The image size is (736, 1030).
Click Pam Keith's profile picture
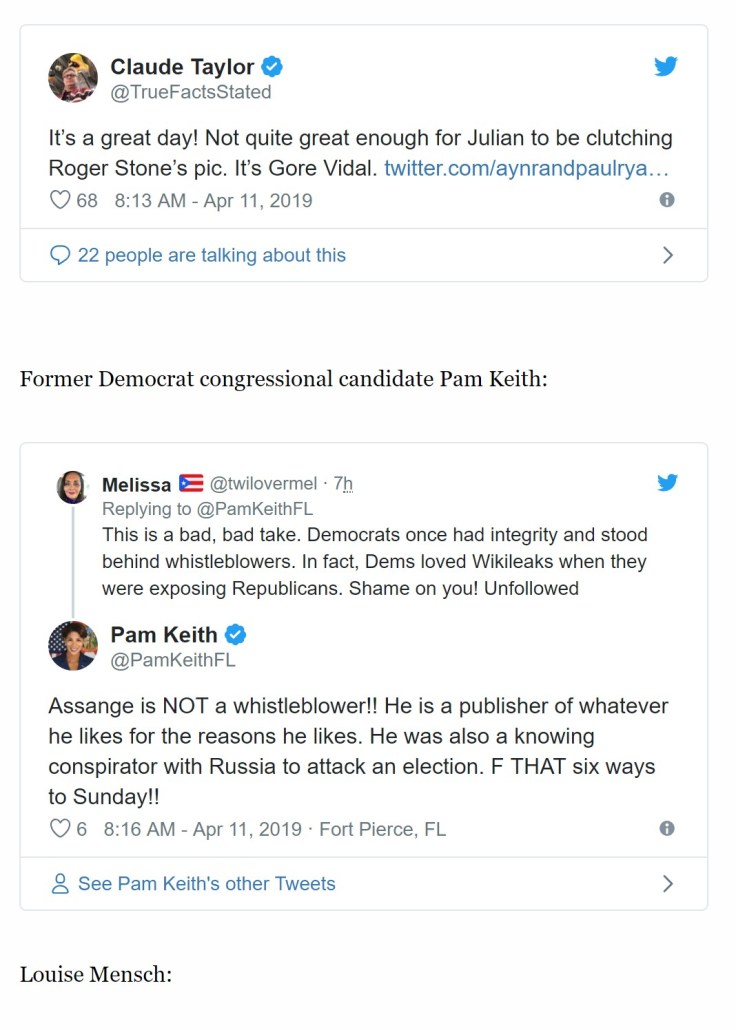[73, 645]
